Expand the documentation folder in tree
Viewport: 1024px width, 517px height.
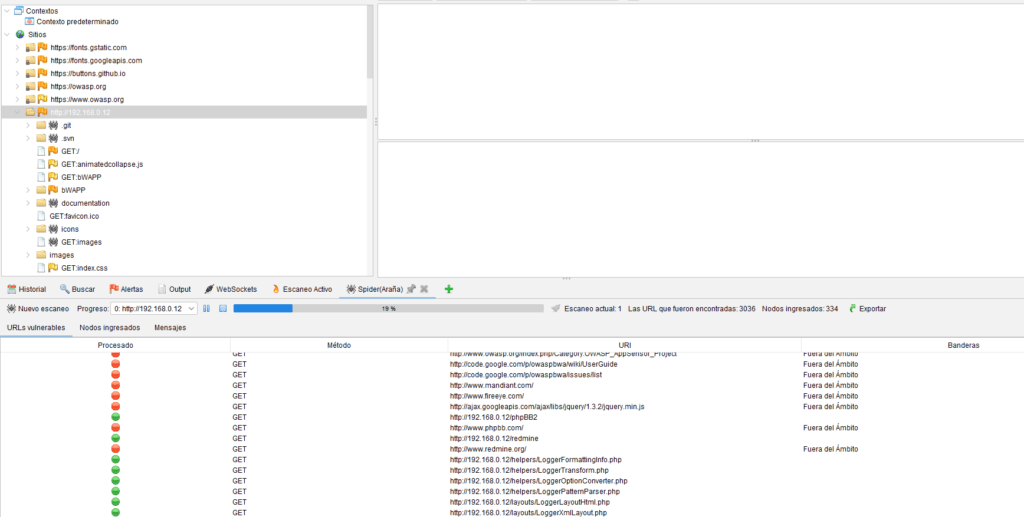[x=28, y=203]
